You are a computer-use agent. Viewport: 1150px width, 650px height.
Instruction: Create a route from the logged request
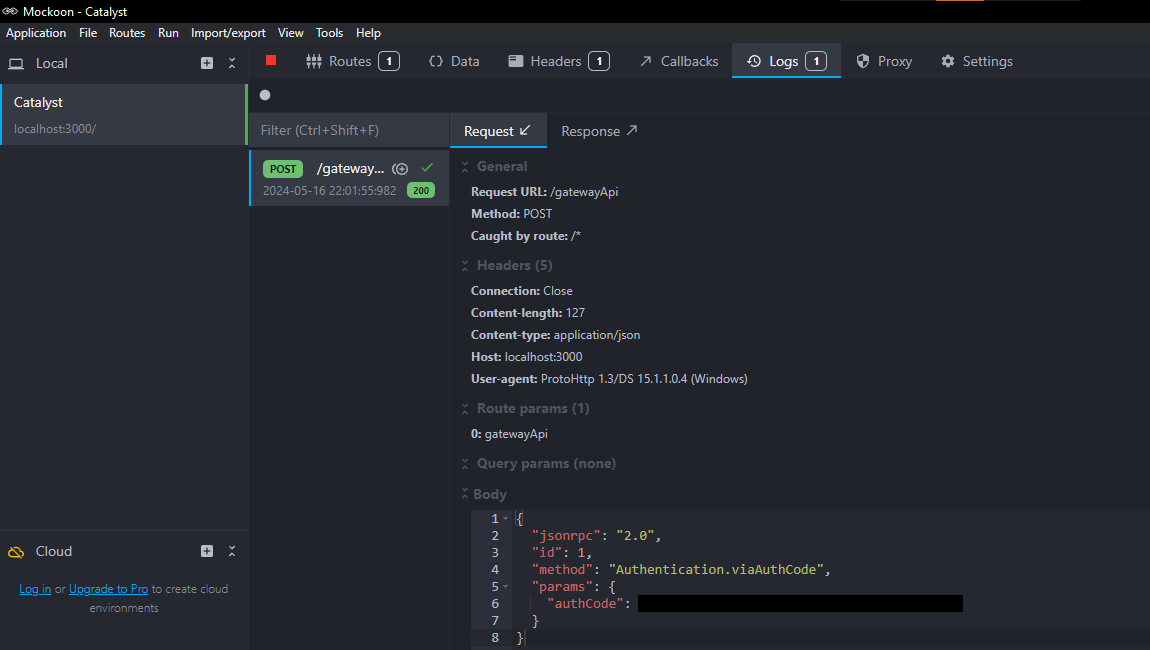400,169
